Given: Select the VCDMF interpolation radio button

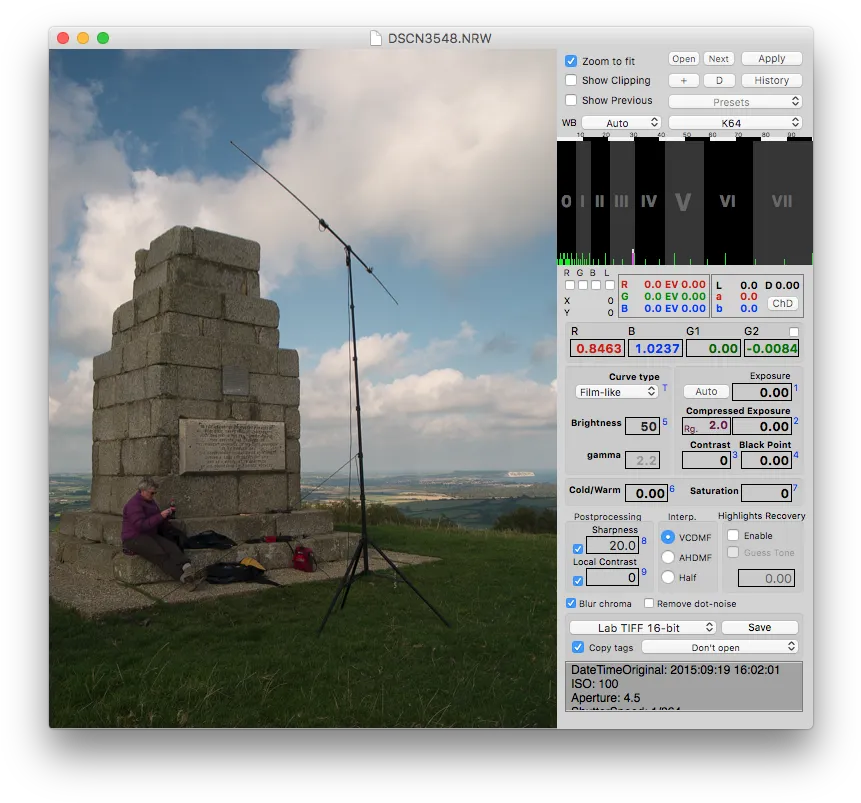Looking at the screenshot, I should 668,537.
